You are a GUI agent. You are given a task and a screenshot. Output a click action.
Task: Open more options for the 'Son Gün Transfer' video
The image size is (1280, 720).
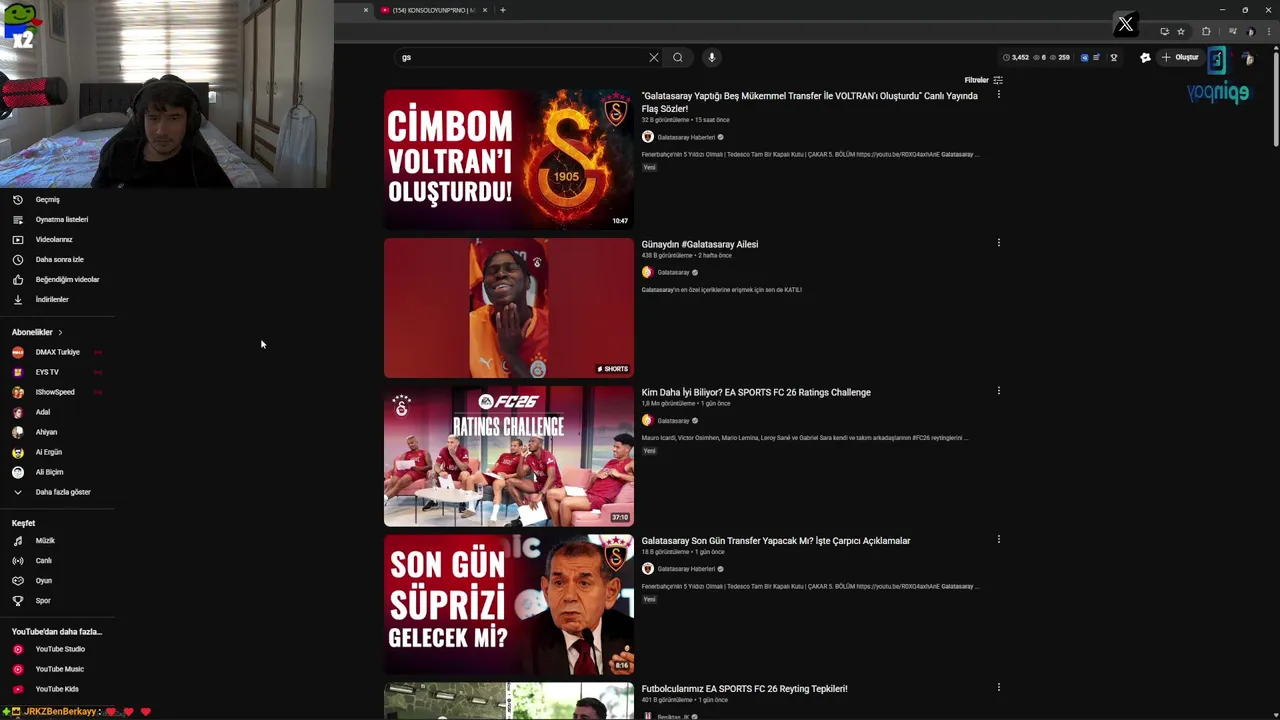pyautogui.click(x=998, y=539)
